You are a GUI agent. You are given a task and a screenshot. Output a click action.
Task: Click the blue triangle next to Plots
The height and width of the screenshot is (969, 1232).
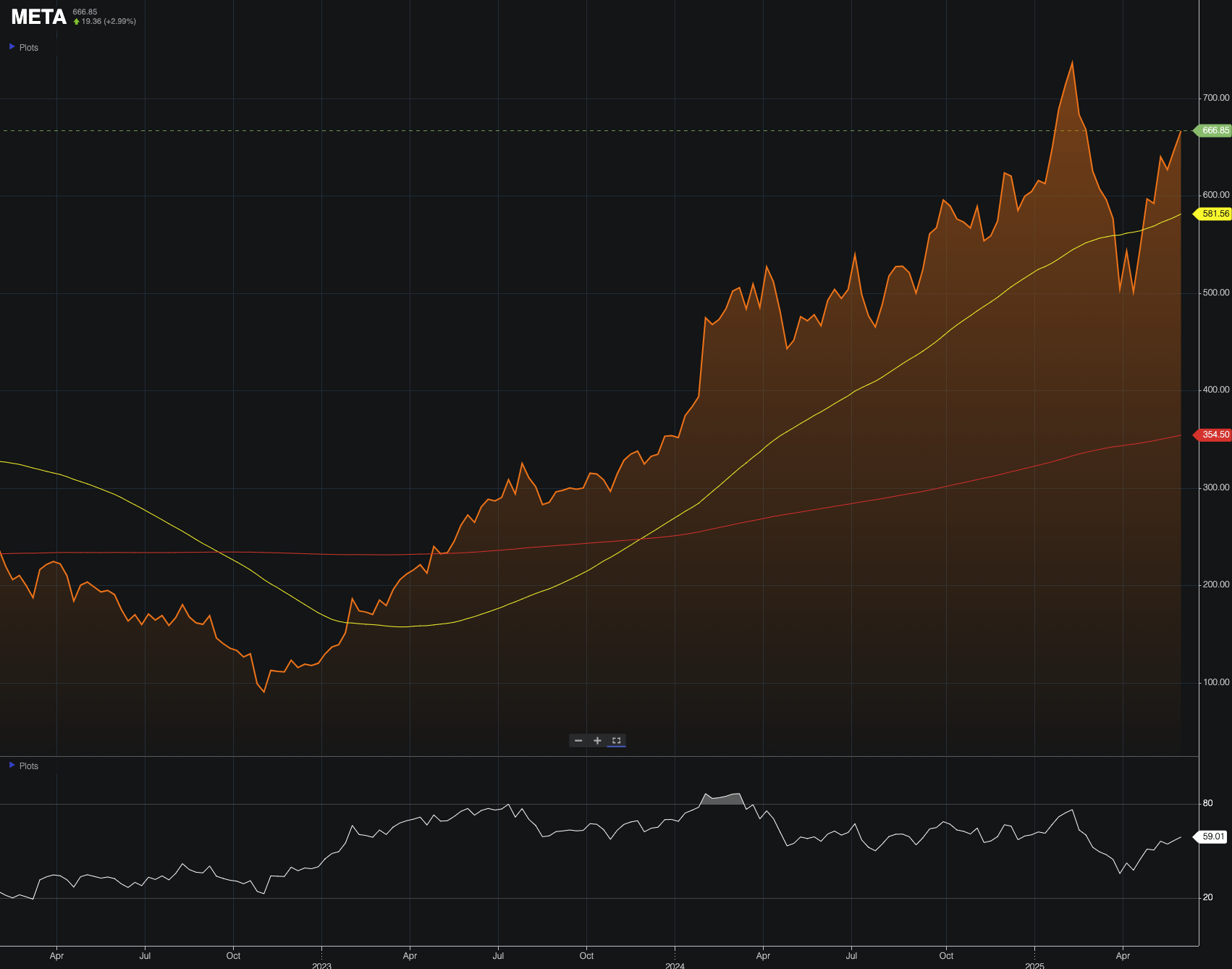coord(11,47)
